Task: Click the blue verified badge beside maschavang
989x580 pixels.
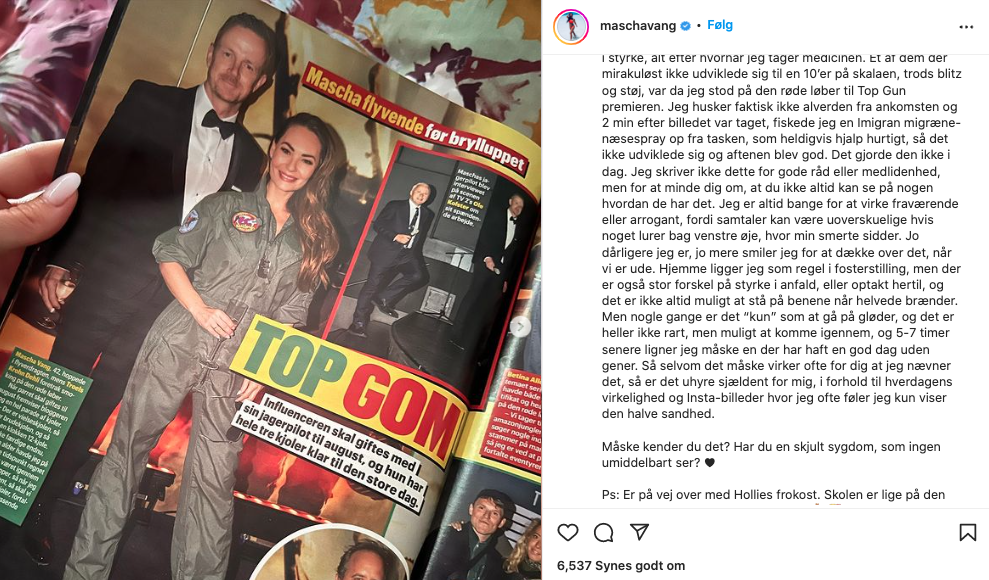Action: (x=686, y=26)
